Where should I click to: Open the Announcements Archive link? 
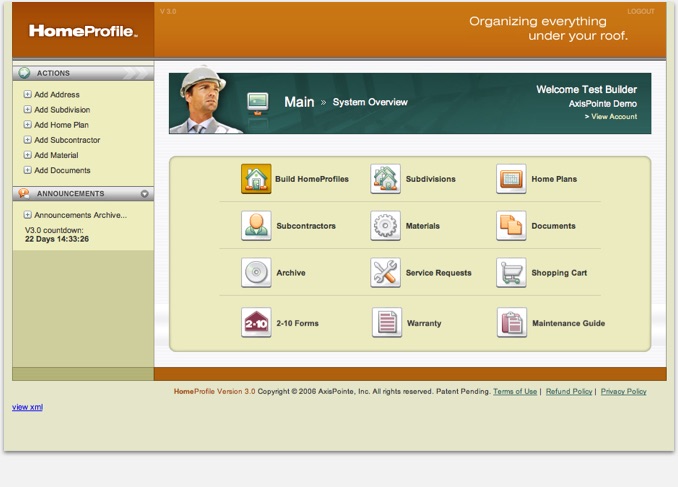click(80, 215)
